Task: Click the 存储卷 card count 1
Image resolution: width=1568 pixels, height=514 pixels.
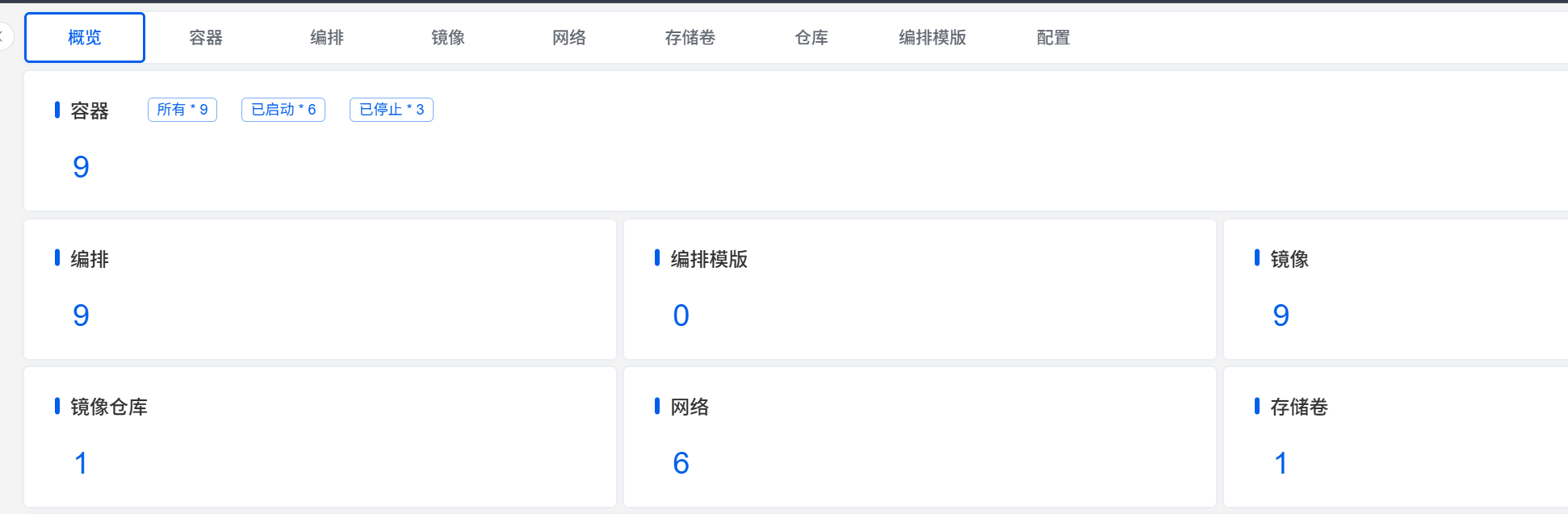Action: pos(1281,463)
